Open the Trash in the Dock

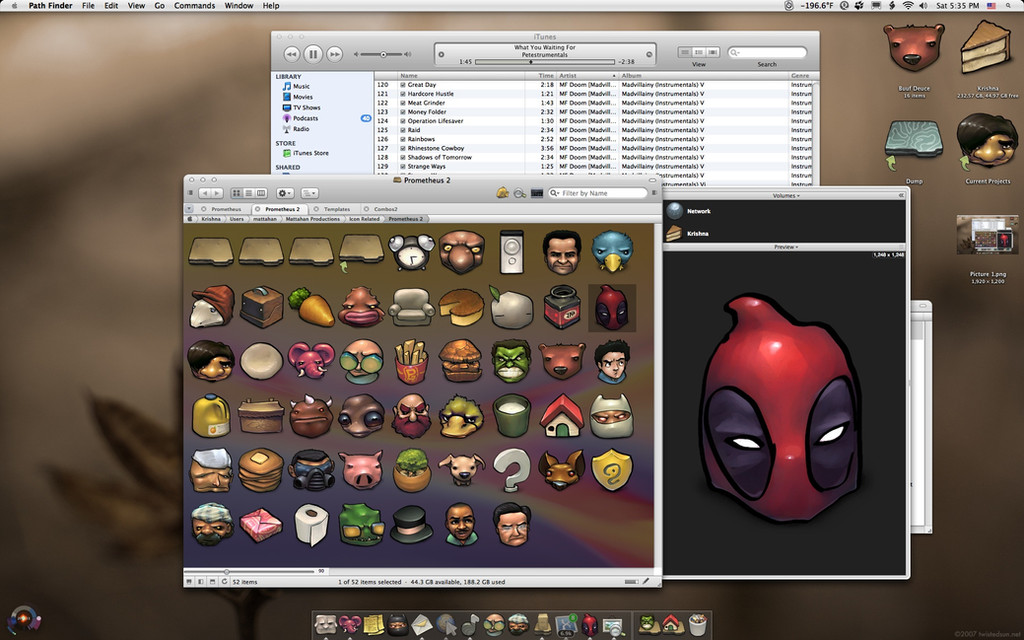[x=697, y=624]
